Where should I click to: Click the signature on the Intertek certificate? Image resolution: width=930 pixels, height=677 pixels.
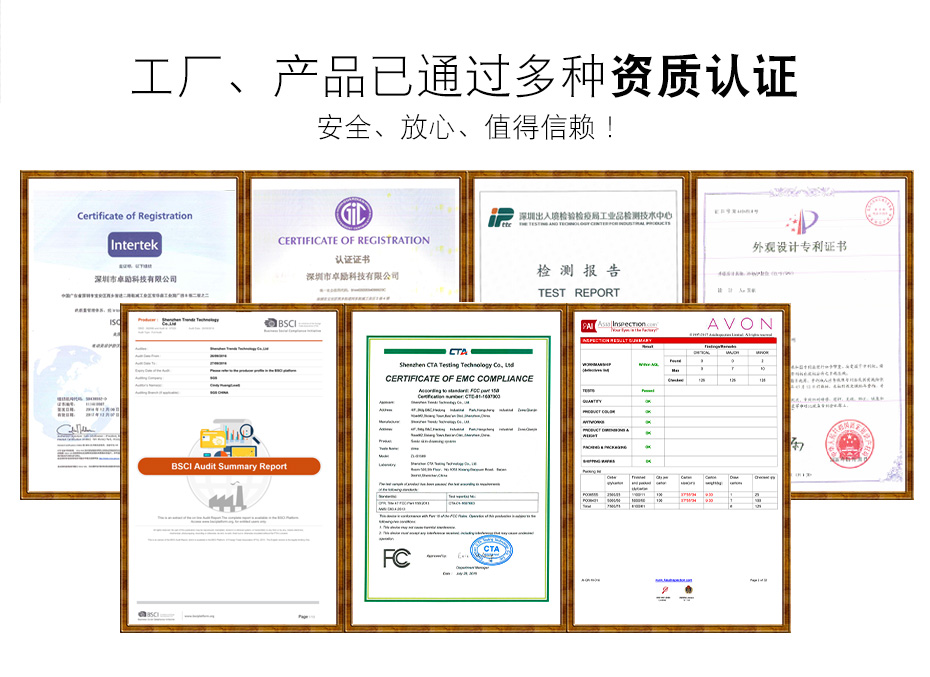point(75,429)
